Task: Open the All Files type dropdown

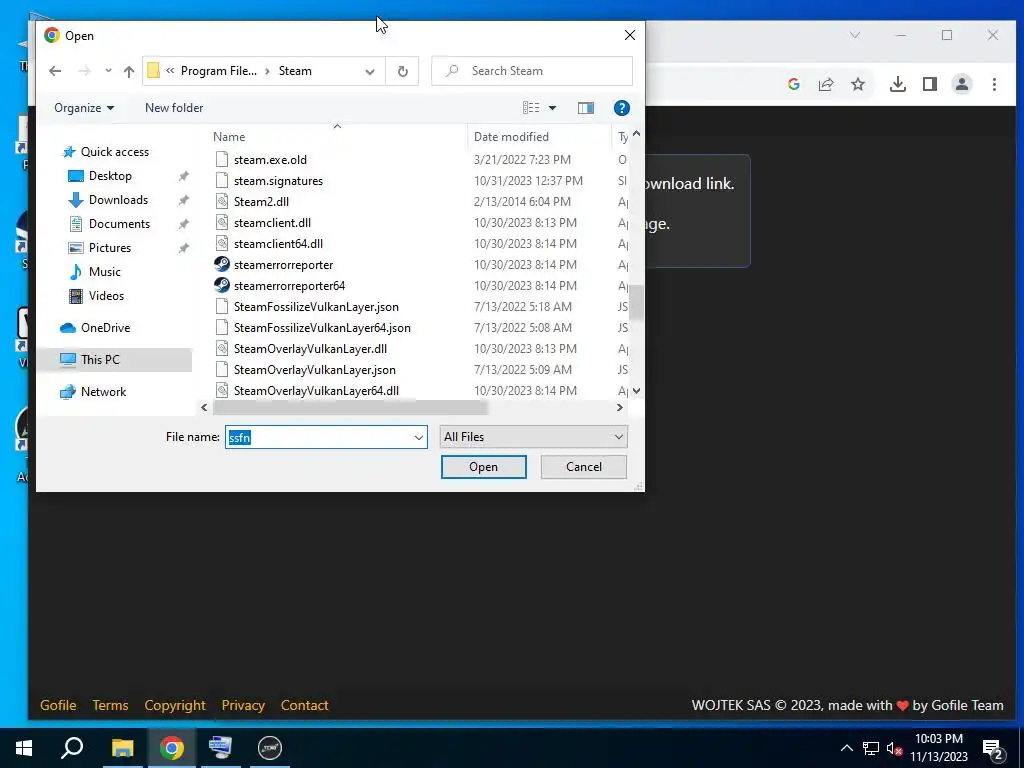Action: tap(534, 437)
